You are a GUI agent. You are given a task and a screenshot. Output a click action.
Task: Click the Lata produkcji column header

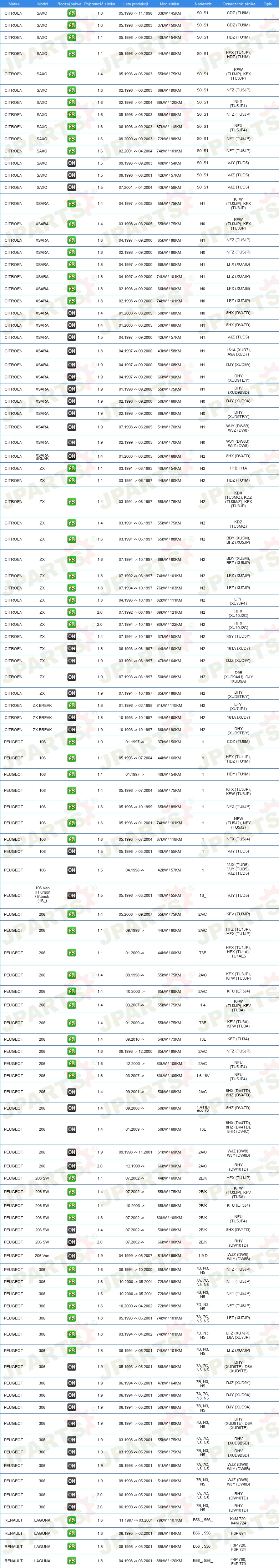coord(136,4)
